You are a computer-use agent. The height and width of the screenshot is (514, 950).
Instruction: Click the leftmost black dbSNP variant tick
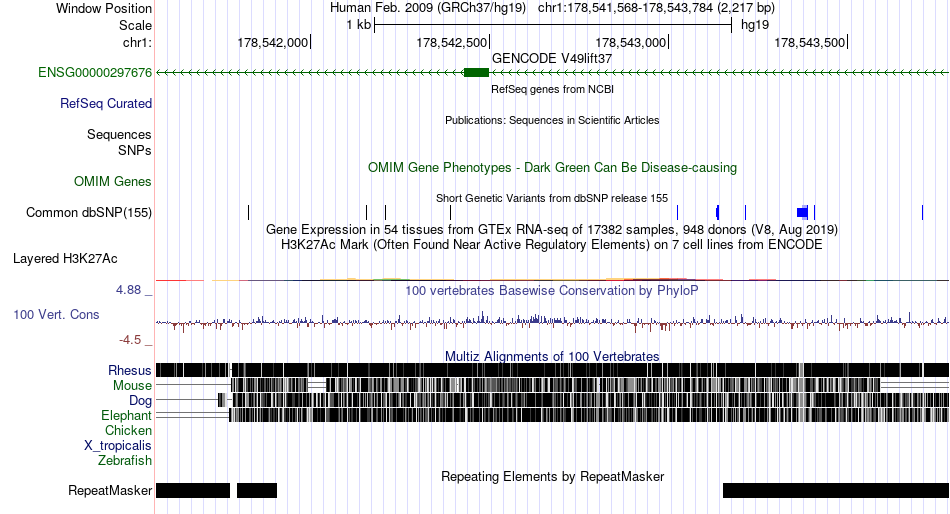click(x=248, y=212)
